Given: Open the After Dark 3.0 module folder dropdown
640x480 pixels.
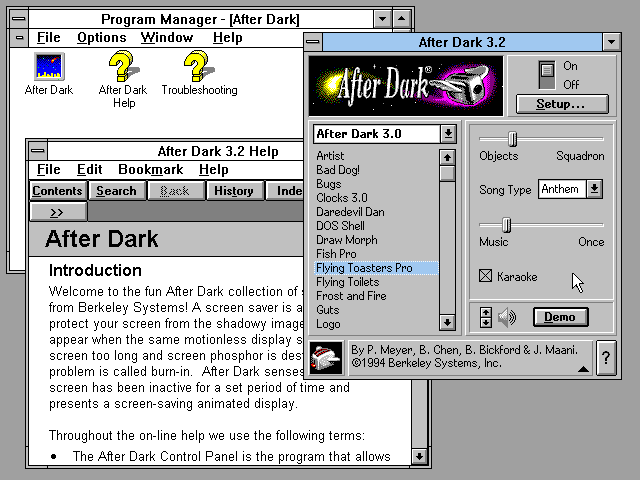Looking at the screenshot, I should coord(448,134).
